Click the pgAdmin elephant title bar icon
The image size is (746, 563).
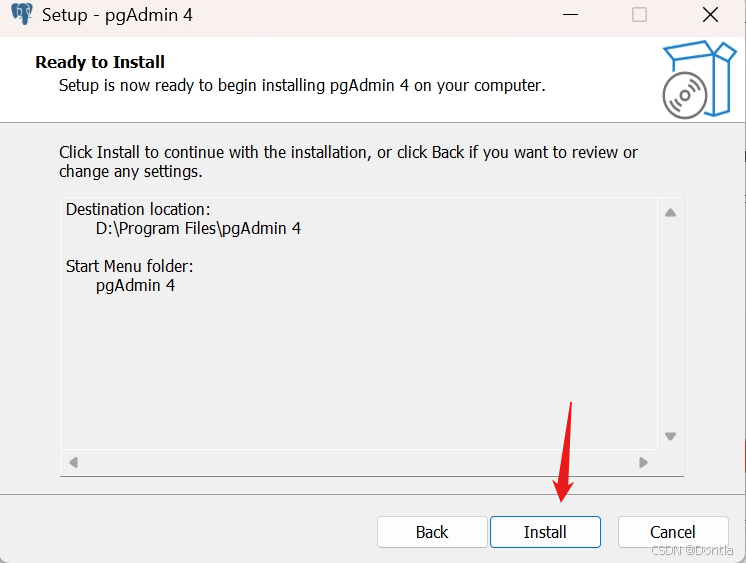(22, 14)
